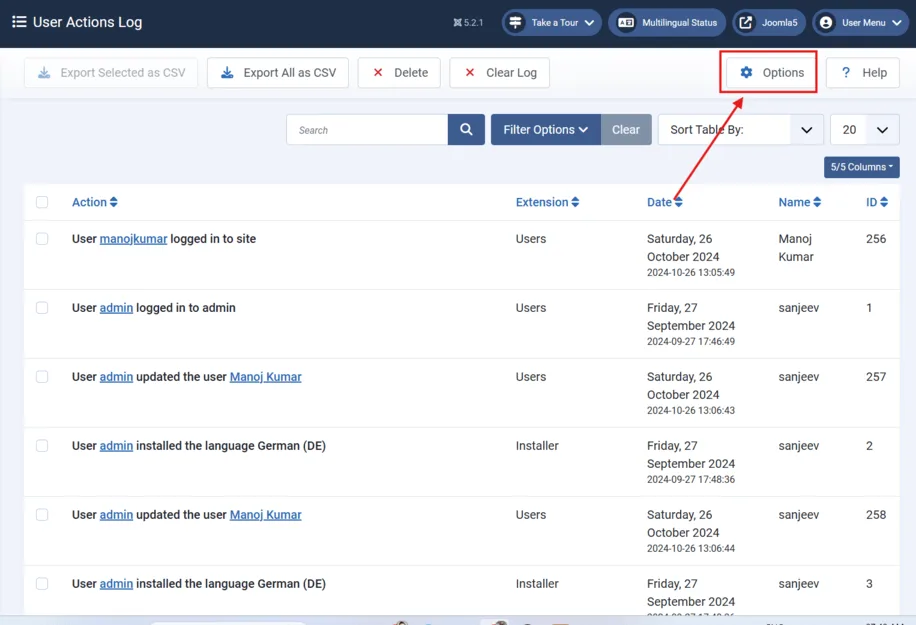Click the sort arrows icon next to Extension

[x=575, y=202]
